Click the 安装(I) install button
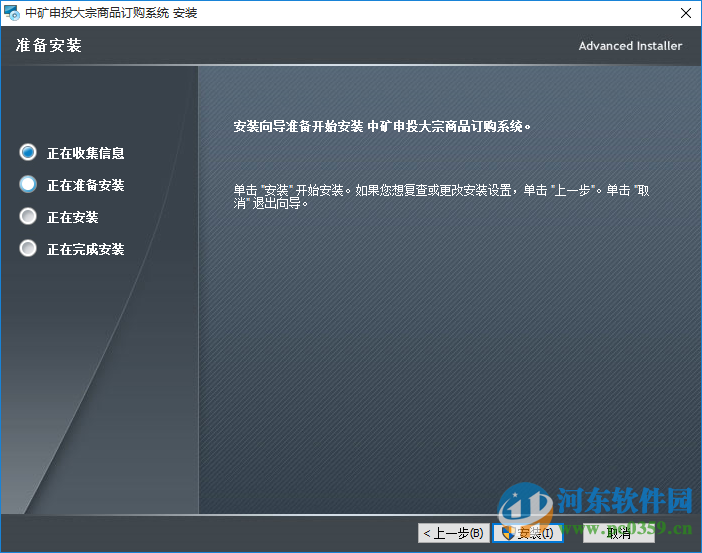Image resolution: width=702 pixels, height=553 pixels. (528, 533)
